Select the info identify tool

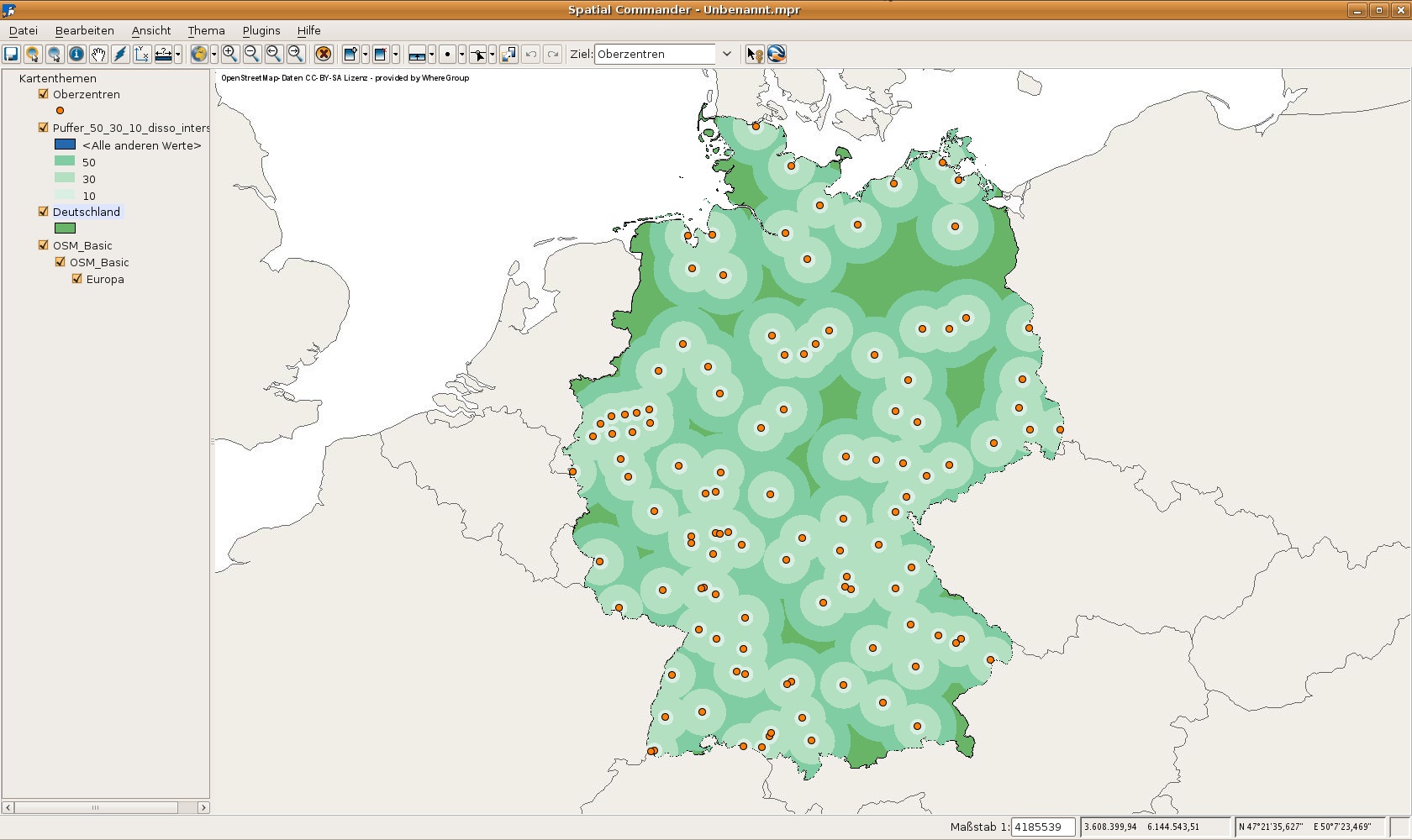click(x=76, y=55)
